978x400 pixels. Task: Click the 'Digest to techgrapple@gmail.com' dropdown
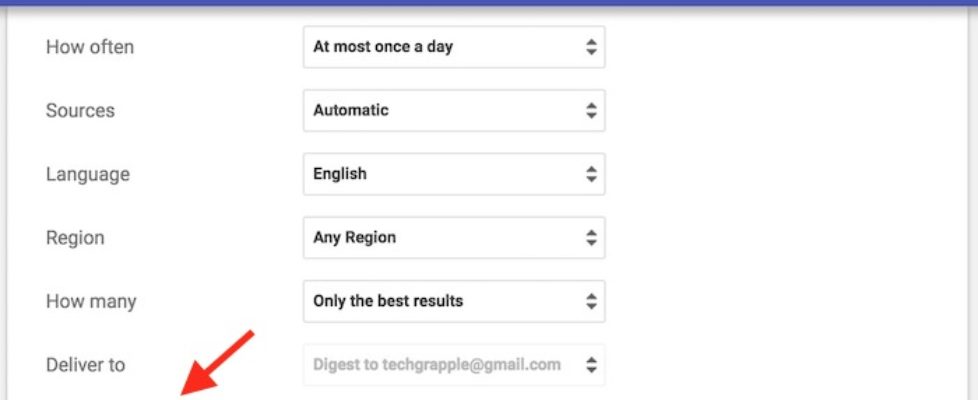(x=453, y=365)
